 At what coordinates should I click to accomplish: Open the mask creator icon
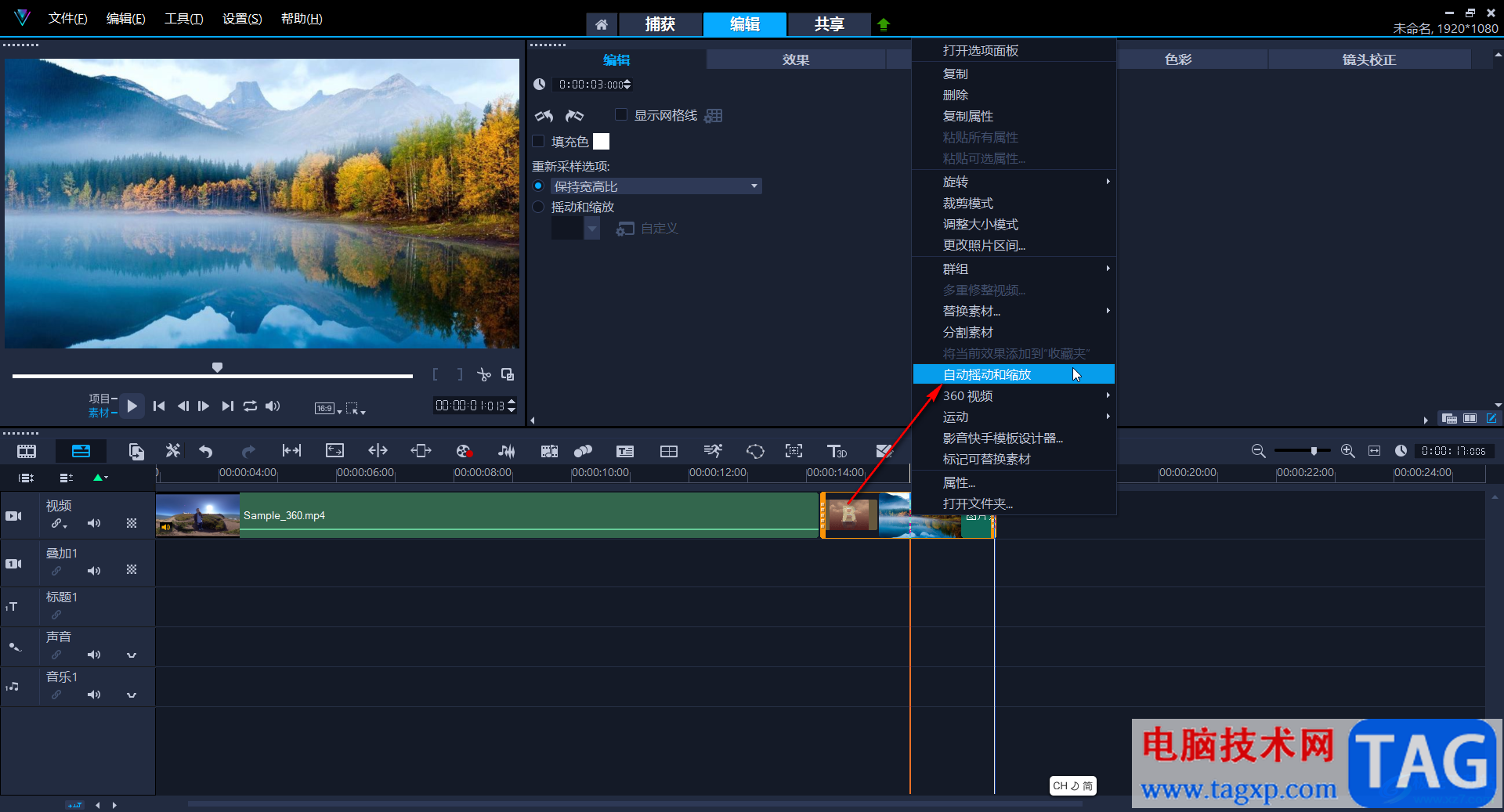(755, 451)
